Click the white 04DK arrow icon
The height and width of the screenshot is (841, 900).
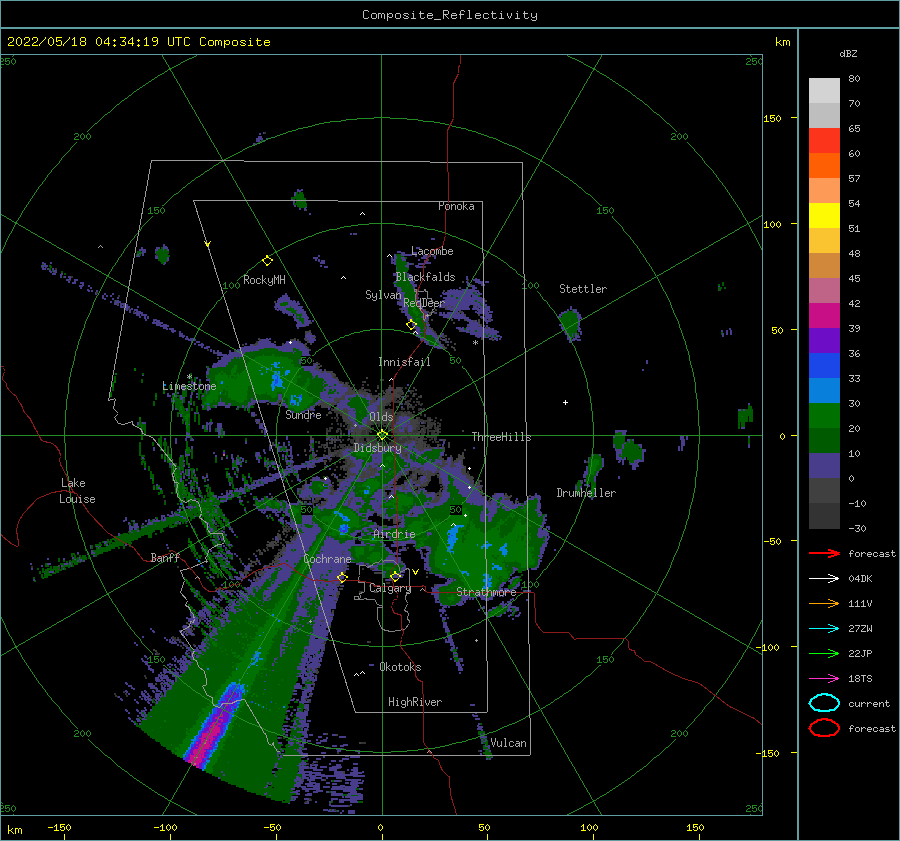[824, 579]
